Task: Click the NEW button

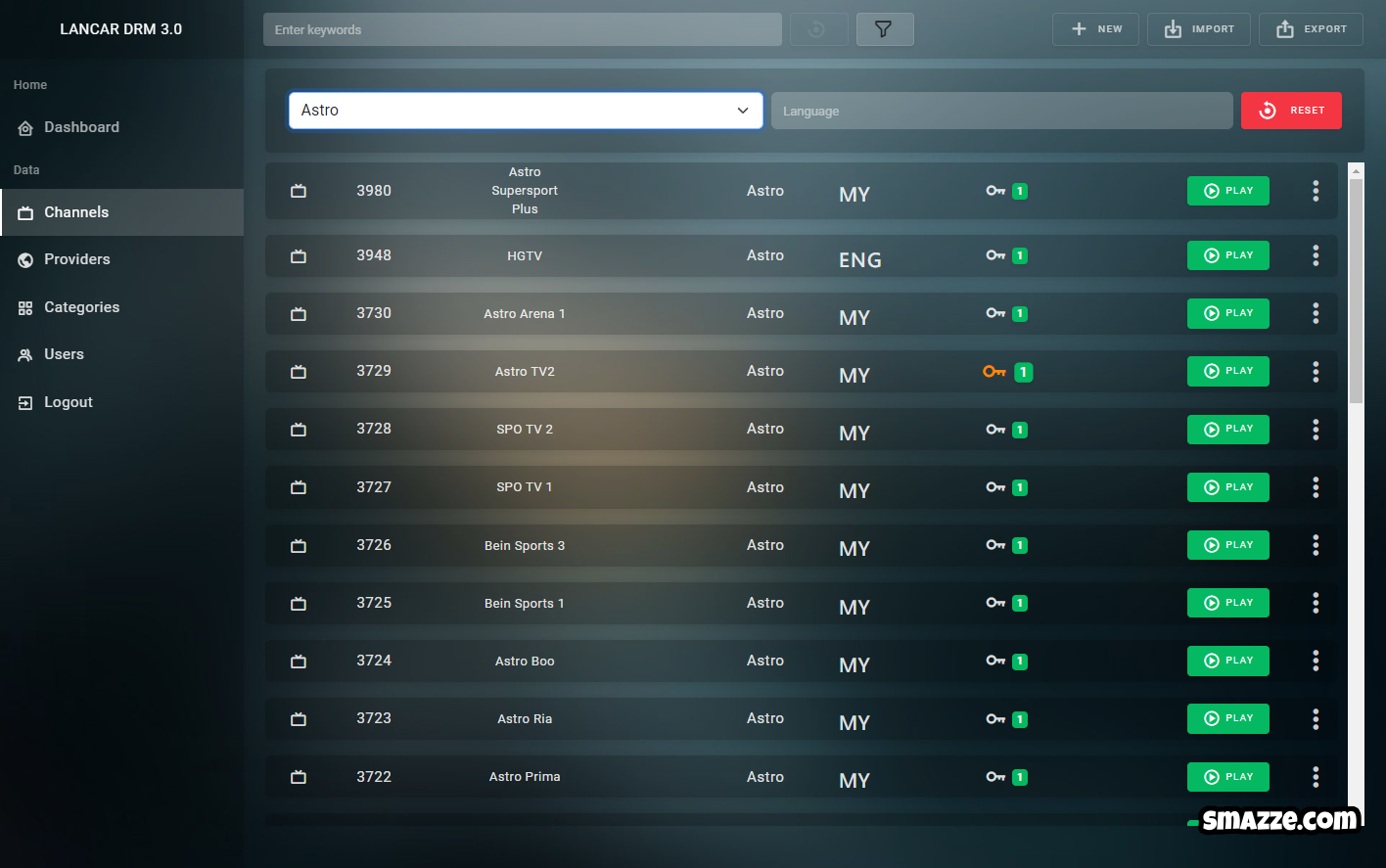Action: point(1095,29)
